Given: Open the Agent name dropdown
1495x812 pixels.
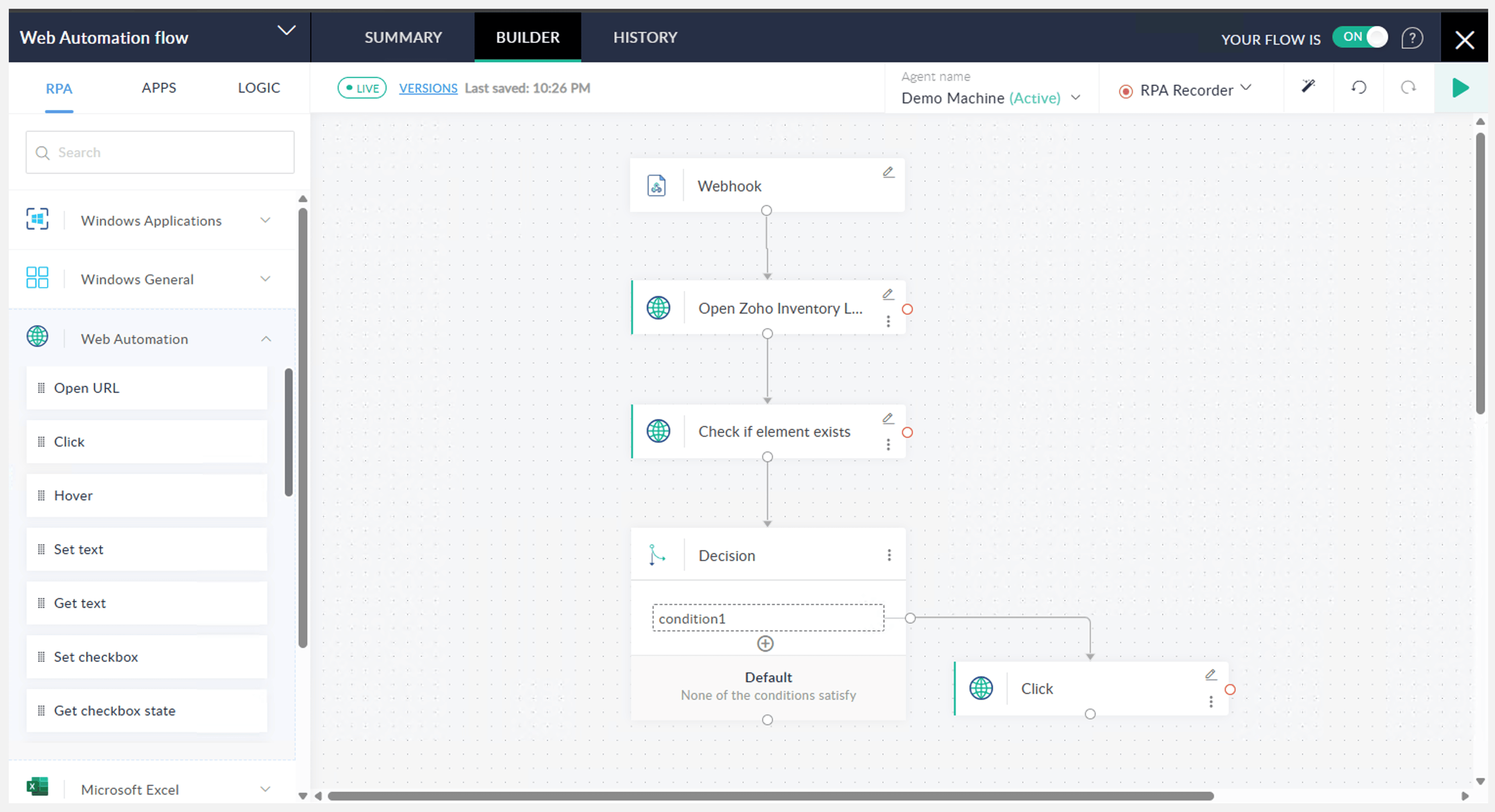Looking at the screenshot, I should 1075,97.
